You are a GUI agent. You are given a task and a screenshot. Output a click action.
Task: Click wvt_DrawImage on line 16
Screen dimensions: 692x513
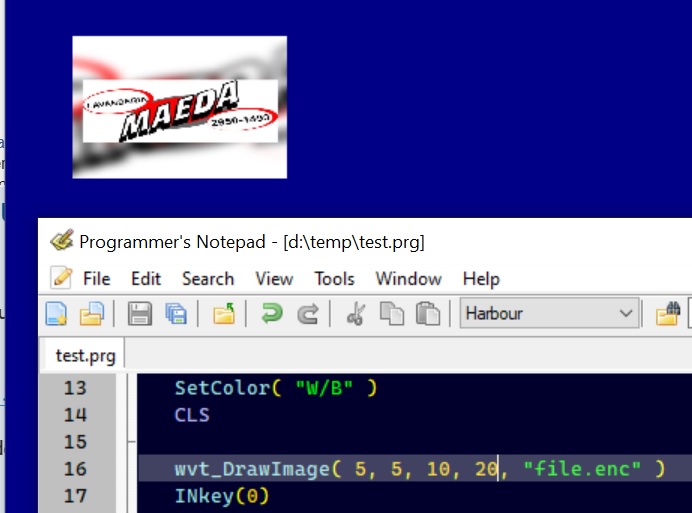pyautogui.click(x=252, y=469)
